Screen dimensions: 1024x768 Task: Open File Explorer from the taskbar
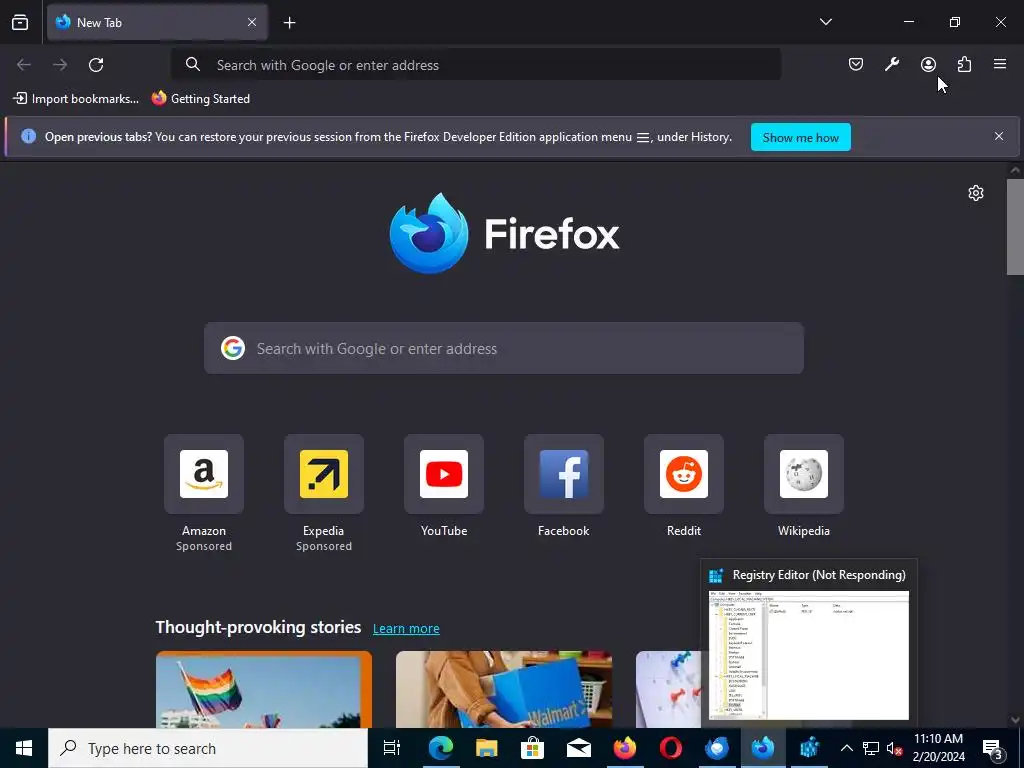(x=487, y=748)
